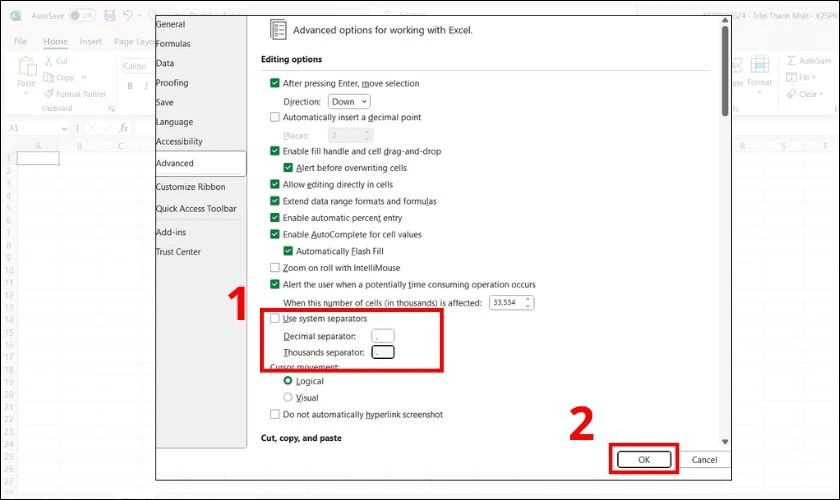Toggle Enable AutoComplete for cell values

point(275,234)
